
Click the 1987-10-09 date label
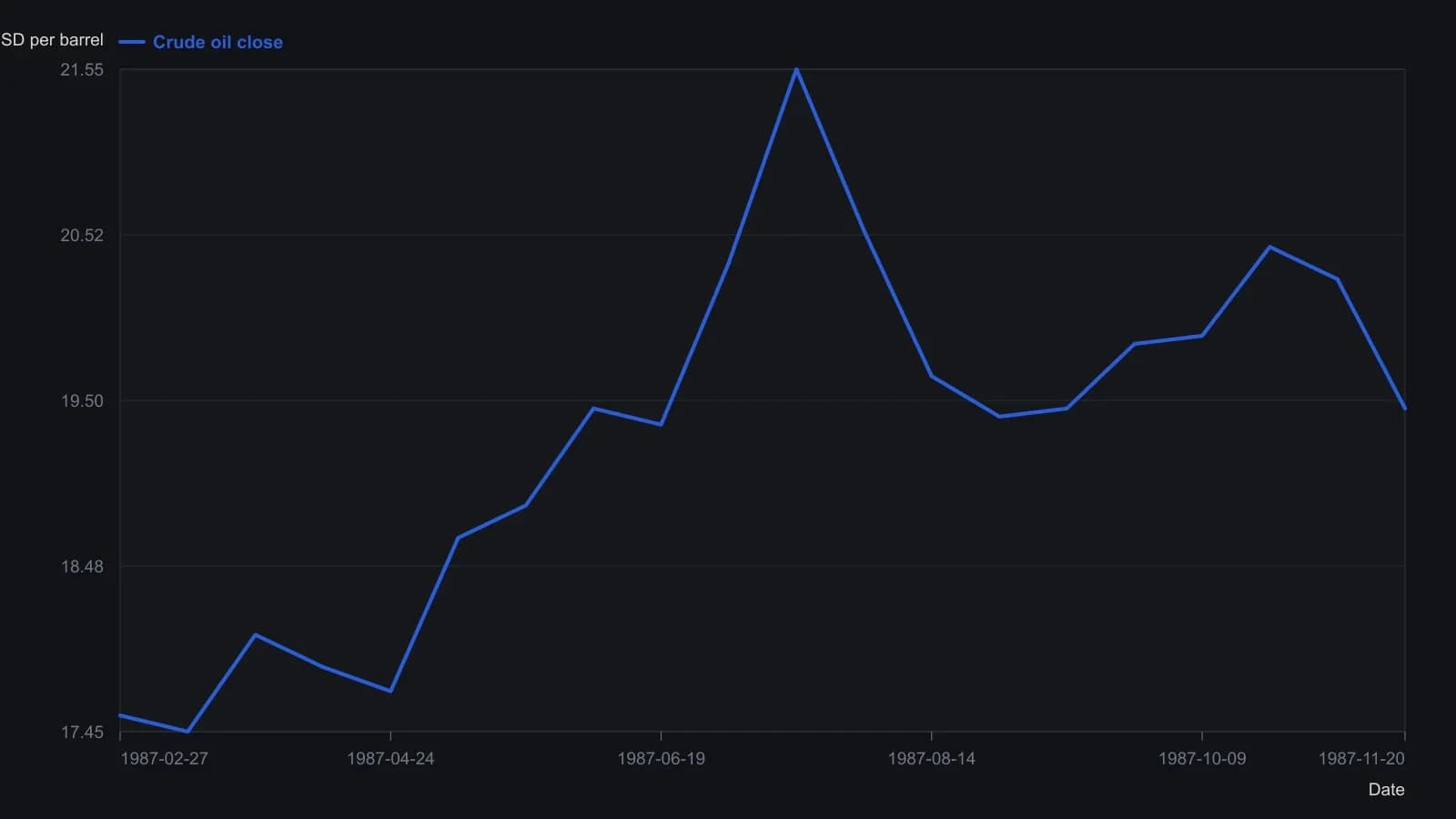click(1201, 759)
